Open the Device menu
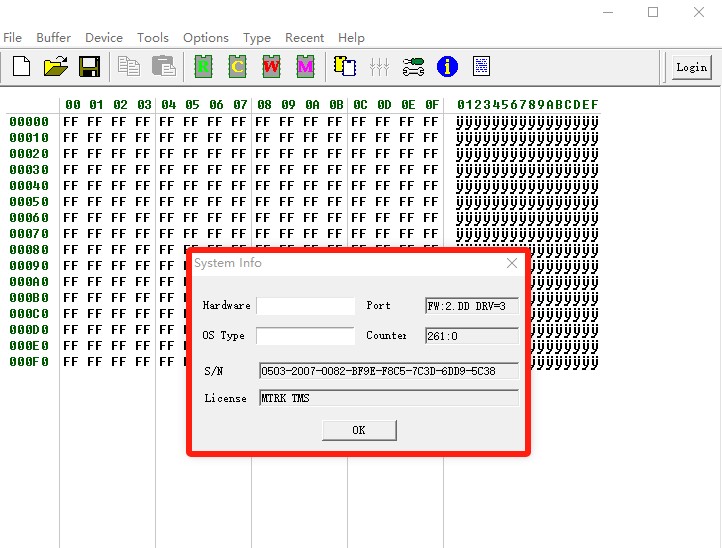Image resolution: width=722 pixels, height=548 pixels. (x=104, y=37)
